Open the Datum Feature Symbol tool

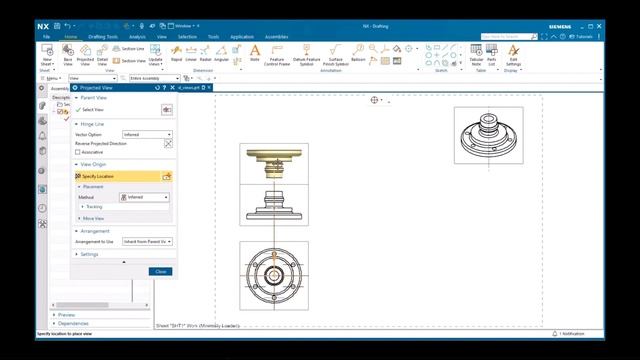pyautogui.click(x=307, y=55)
